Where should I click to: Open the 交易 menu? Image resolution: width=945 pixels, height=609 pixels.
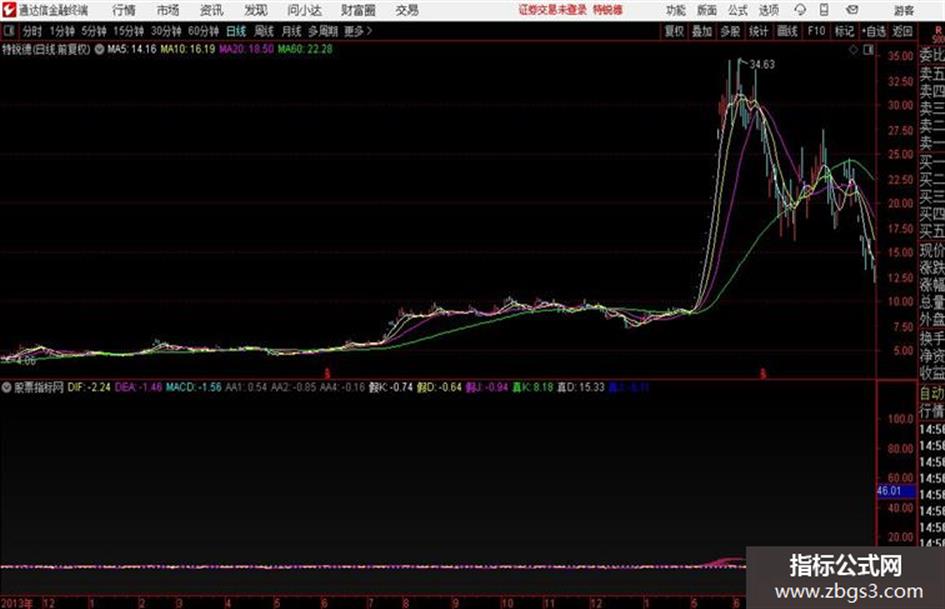click(407, 10)
